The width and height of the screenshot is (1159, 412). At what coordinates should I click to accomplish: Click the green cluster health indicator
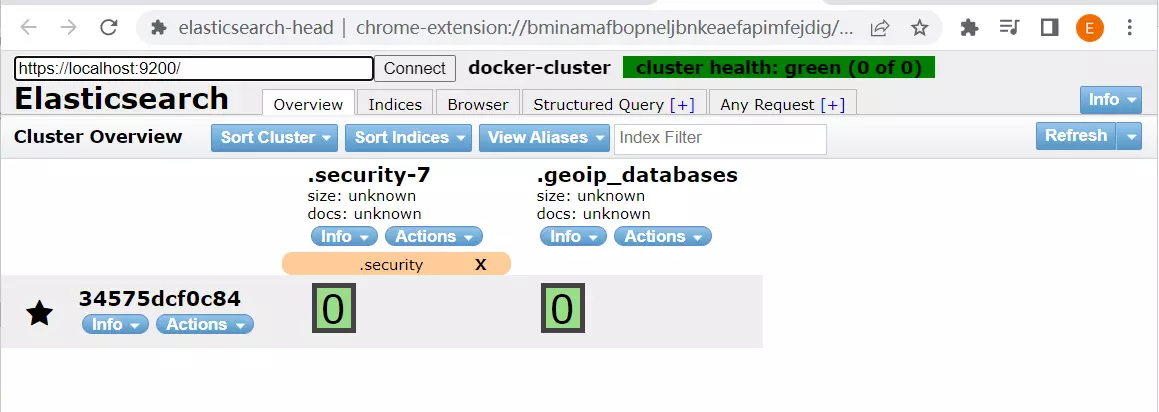[778, 68]
